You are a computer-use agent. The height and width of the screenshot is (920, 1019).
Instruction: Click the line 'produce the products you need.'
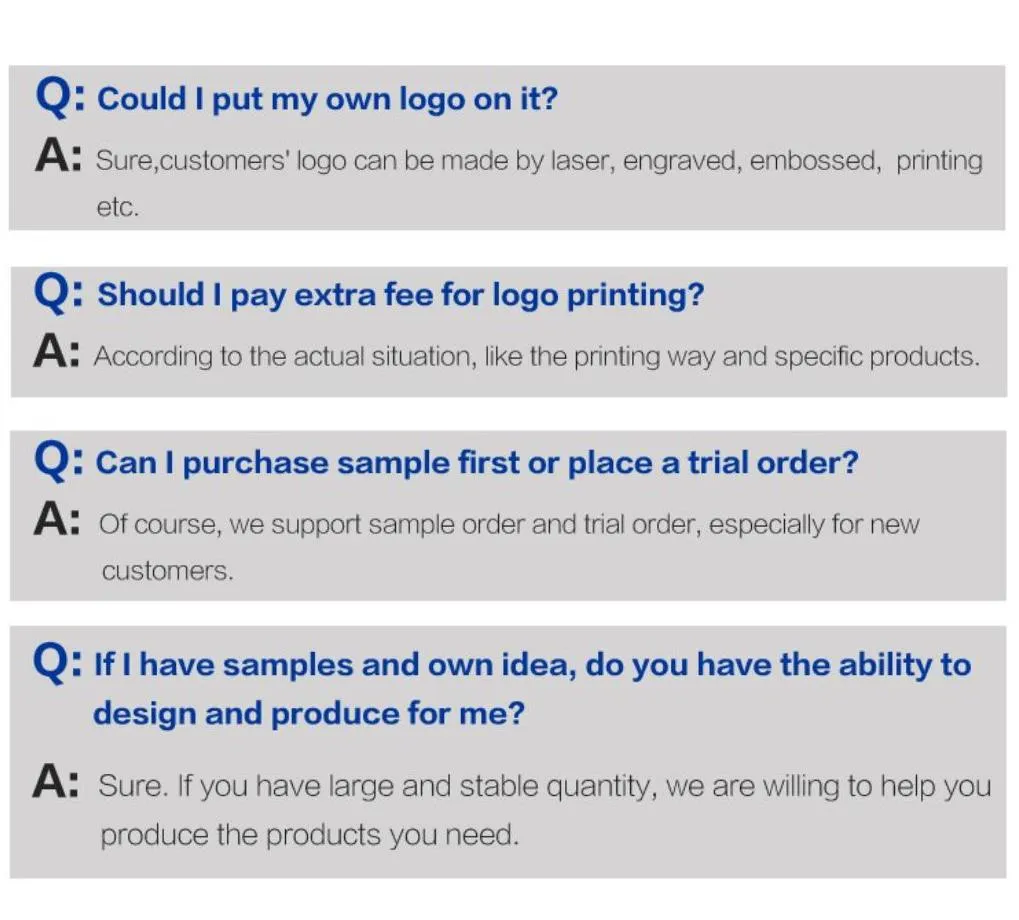[310, 835]
